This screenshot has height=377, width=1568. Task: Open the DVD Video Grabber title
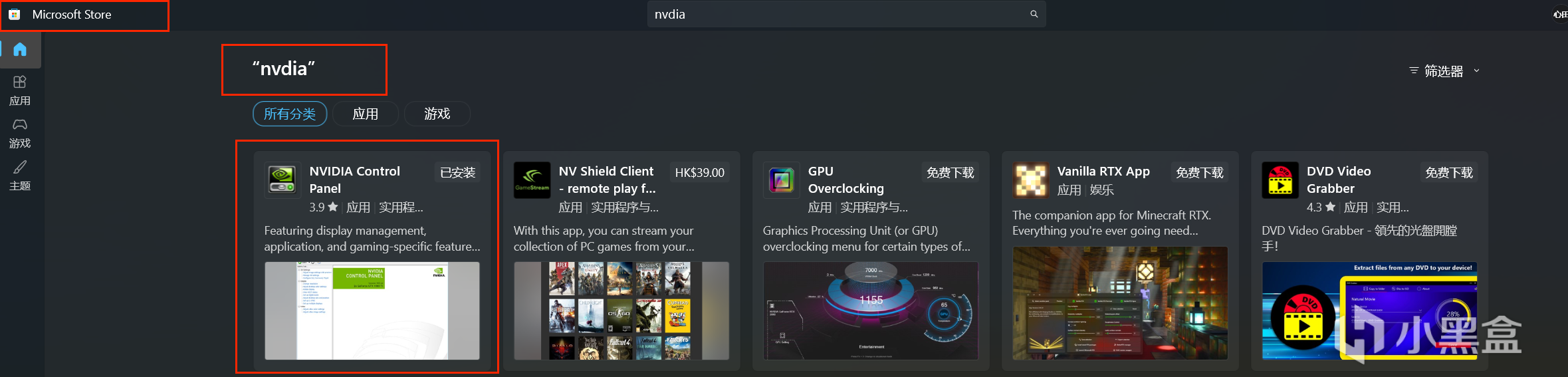coord(1339,180)
